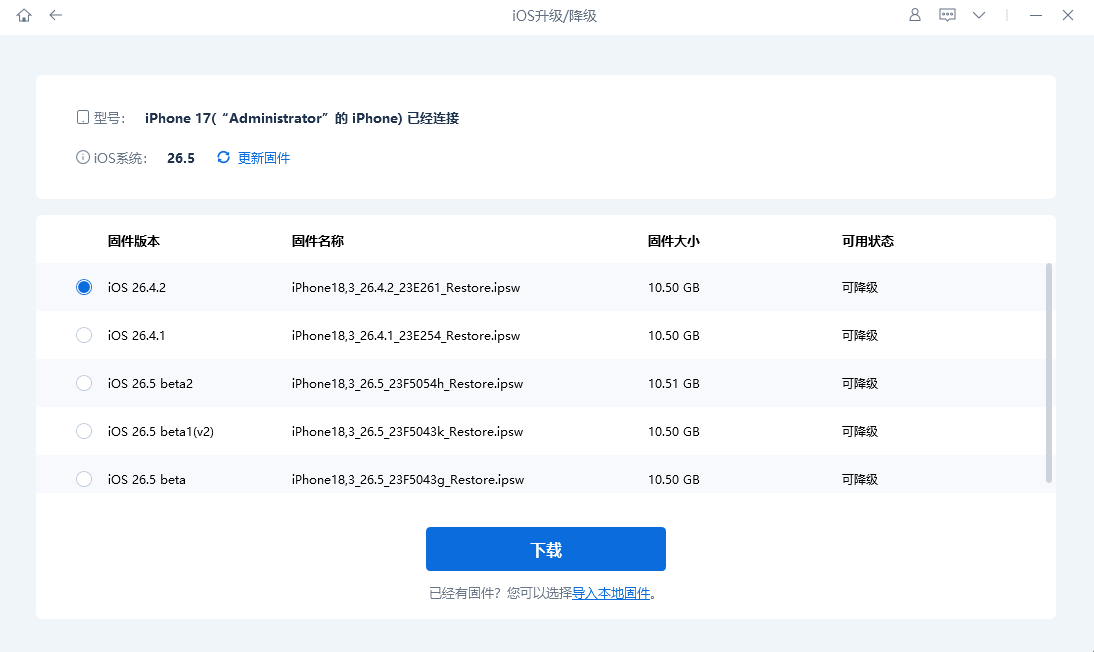The height and width of the screenshot is (652, 1094).
Task: Select the iOS 26.5 beta2 firmware
Action: [x=84, y=383]
